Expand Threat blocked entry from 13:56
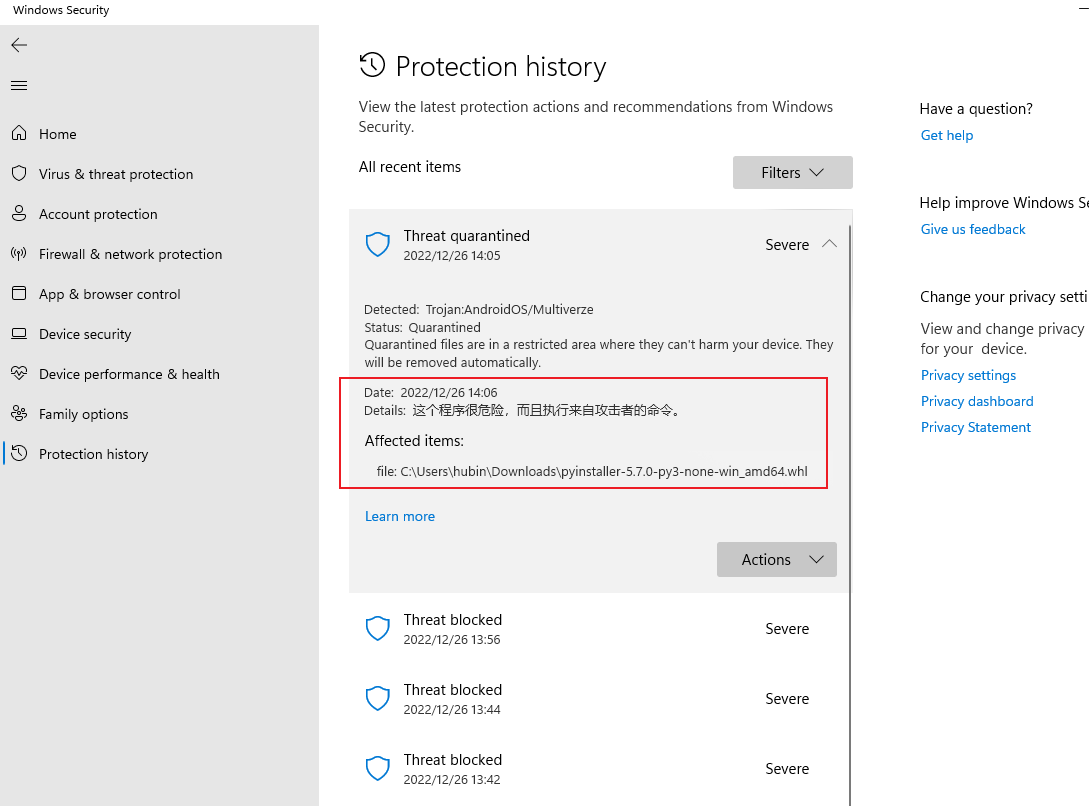Image resolution: width=1089 pixels, height=806 pixels. [x=600, y=629]
